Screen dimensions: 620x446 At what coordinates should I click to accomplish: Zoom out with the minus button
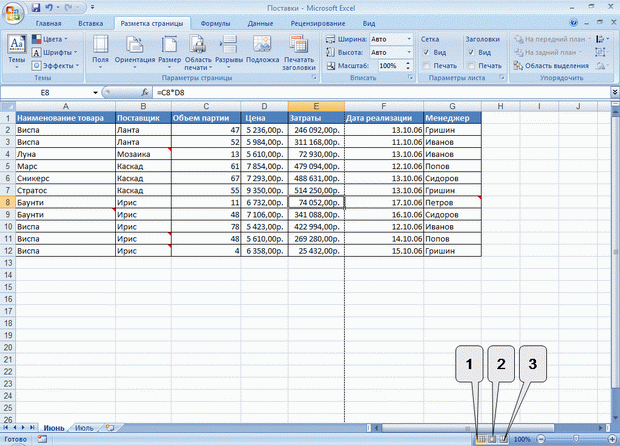(541, 439)
